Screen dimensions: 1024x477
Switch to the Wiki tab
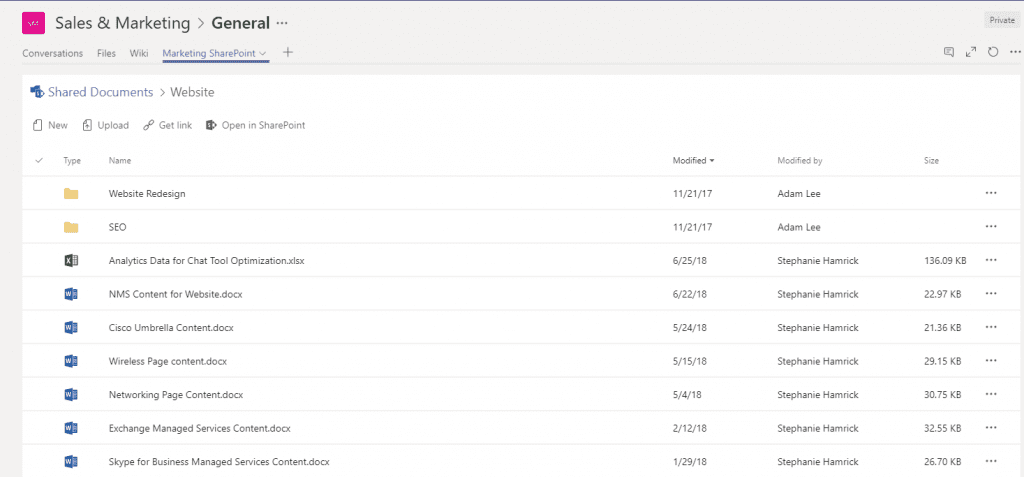(138, 54)
